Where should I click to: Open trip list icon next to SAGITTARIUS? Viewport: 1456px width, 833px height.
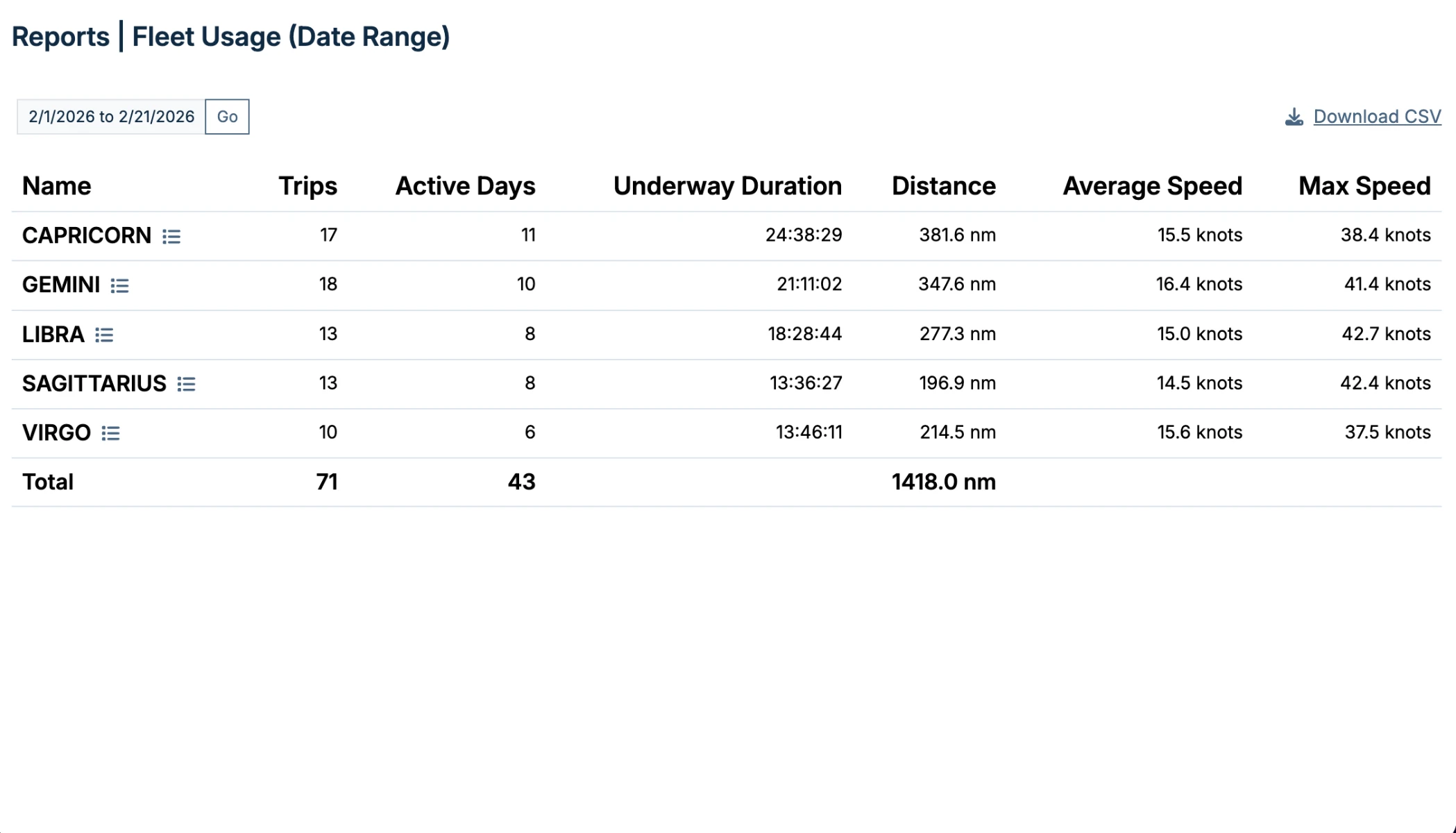(186, 384)
